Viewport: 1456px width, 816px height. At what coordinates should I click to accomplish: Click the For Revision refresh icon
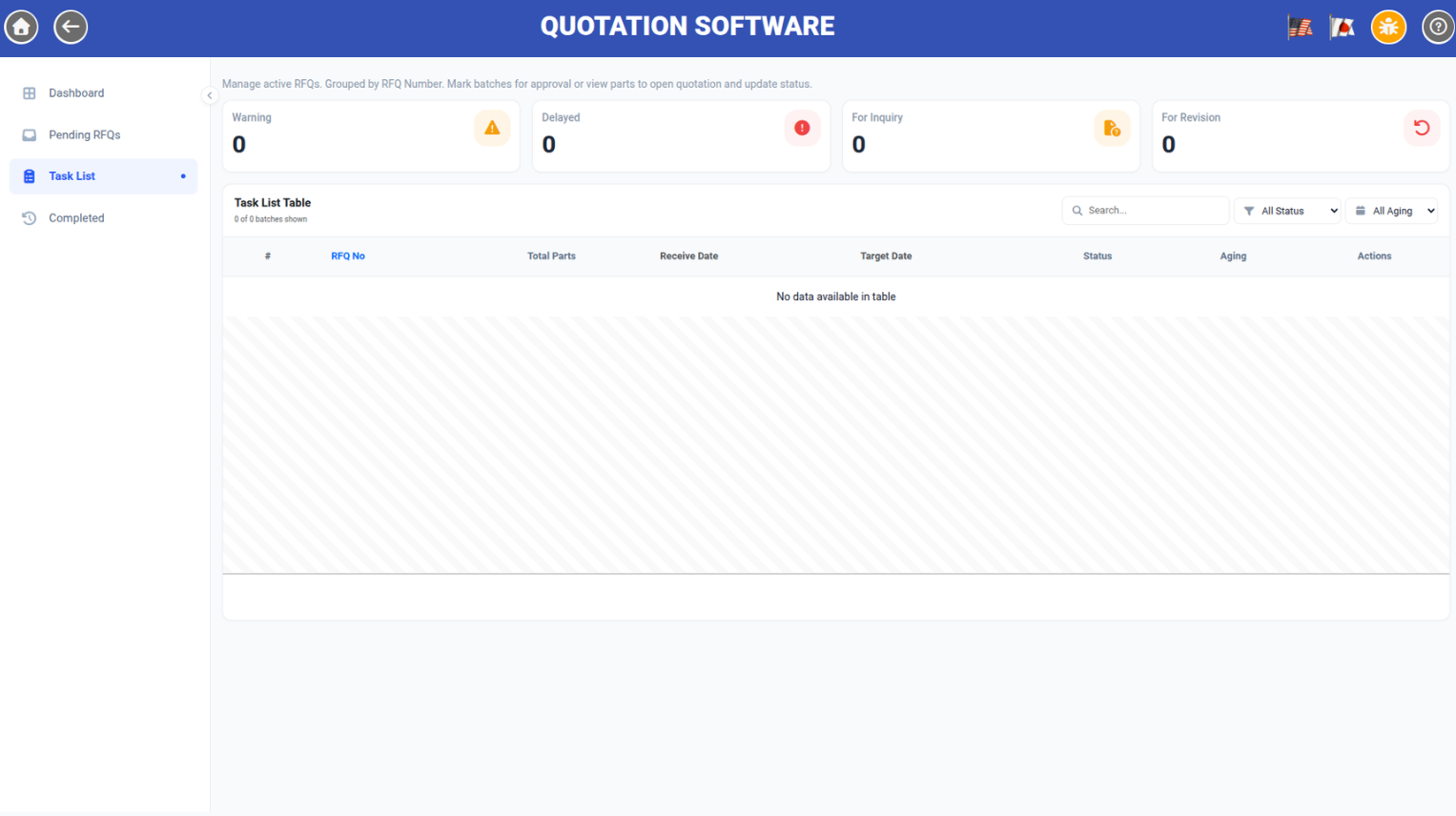tap(1422, 128)
